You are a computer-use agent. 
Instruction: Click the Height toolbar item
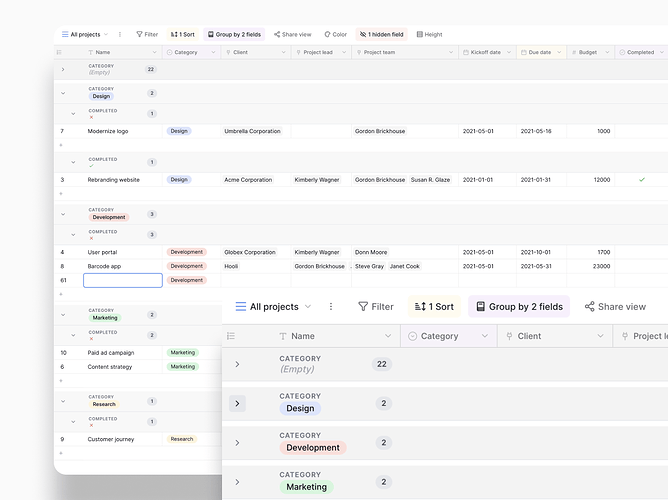tap(429, 34)
